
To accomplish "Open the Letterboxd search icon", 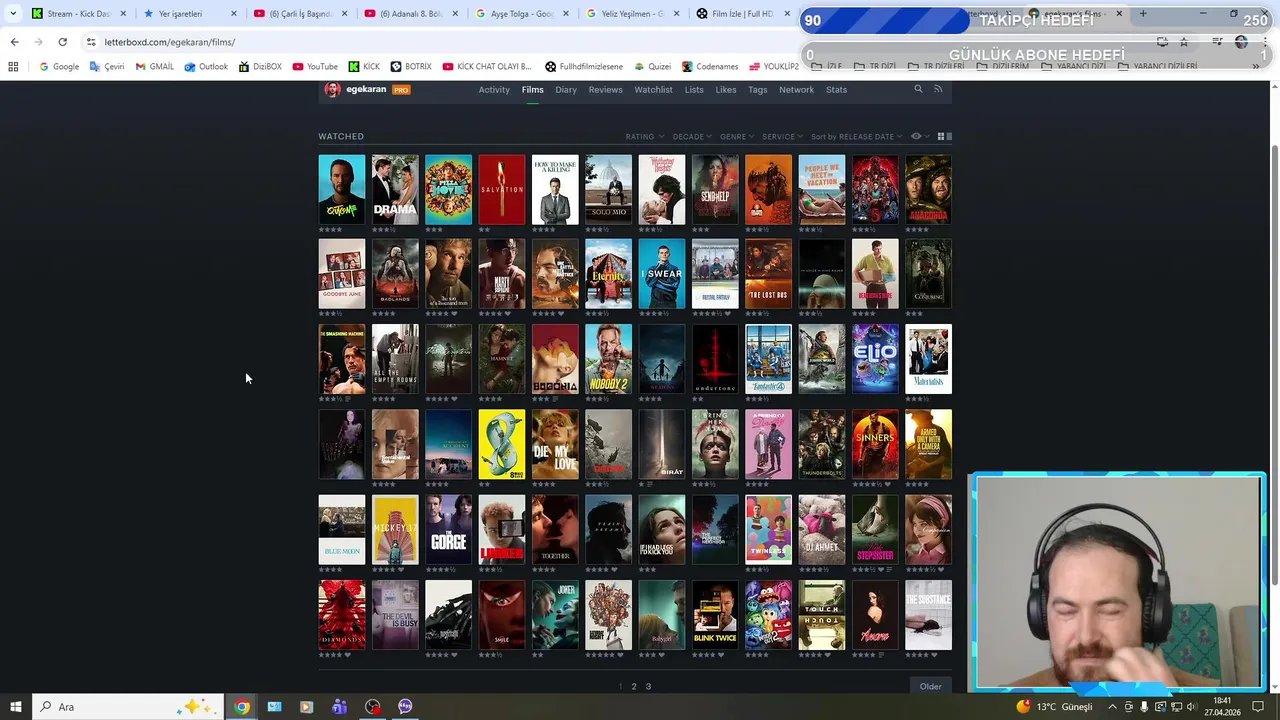I will (918, 89).
